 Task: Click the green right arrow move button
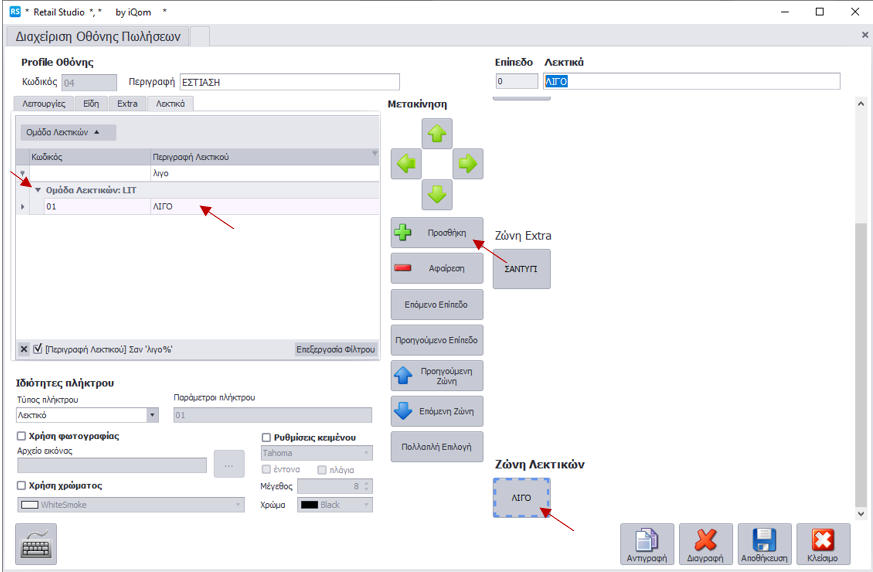(x=468, y=164)
